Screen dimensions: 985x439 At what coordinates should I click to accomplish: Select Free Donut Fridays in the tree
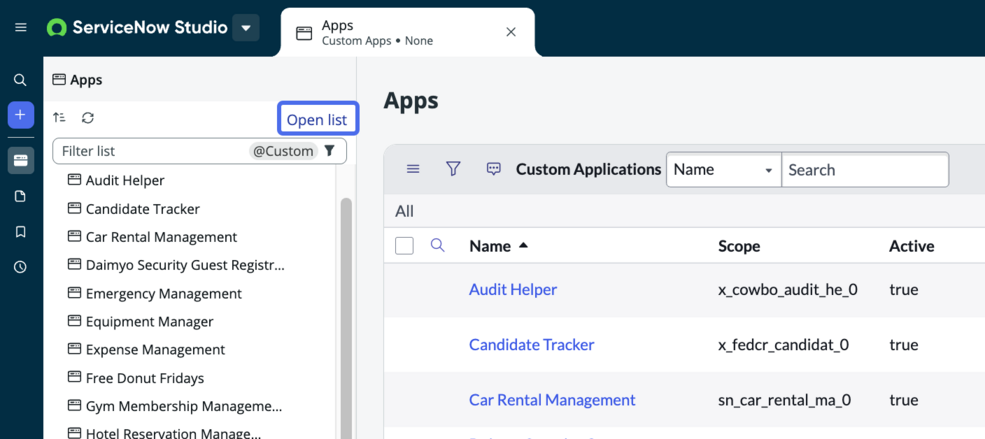[x=145, y=379]
